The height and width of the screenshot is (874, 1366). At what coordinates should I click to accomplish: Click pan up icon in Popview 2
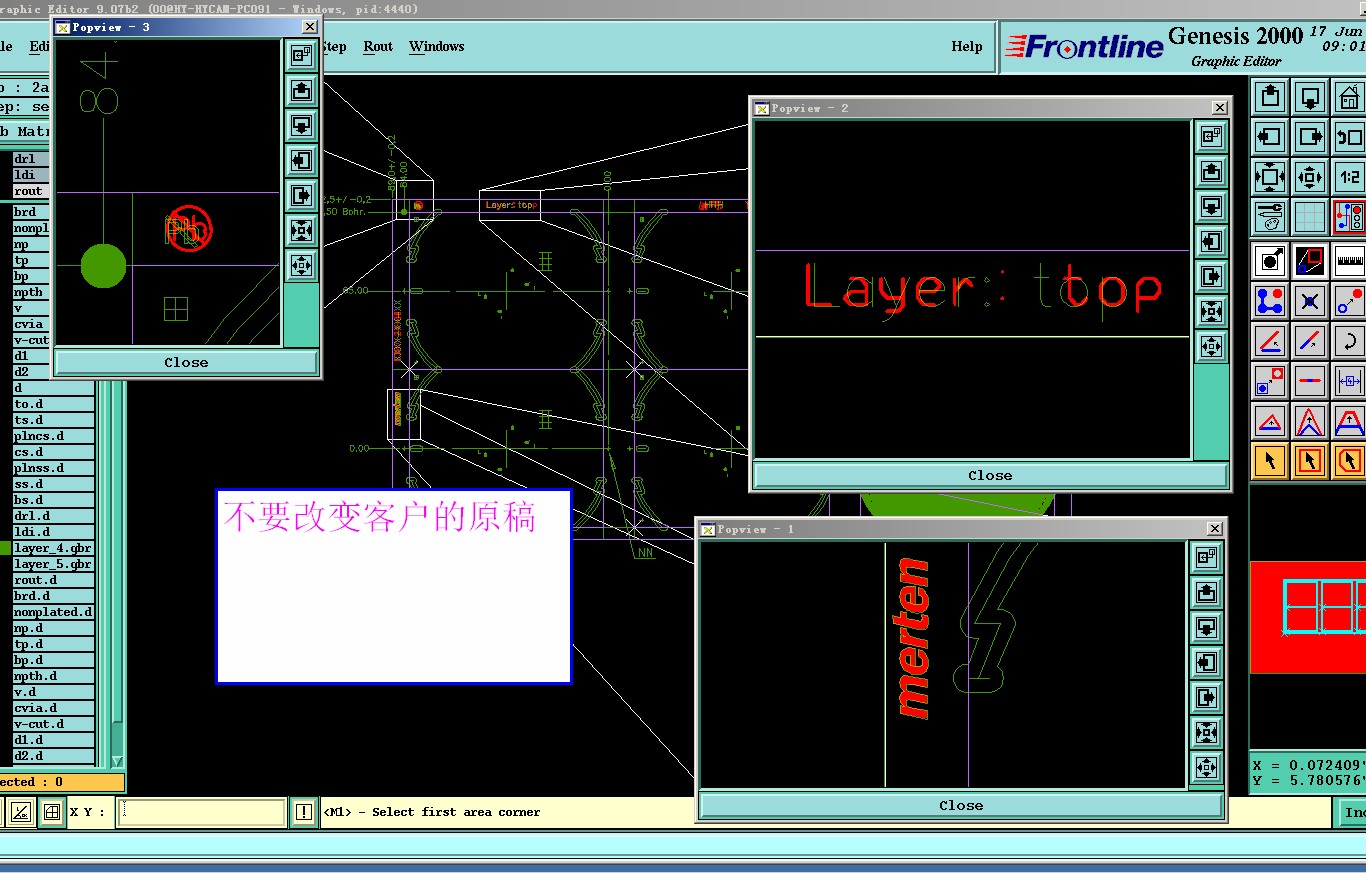point(1211,171)
